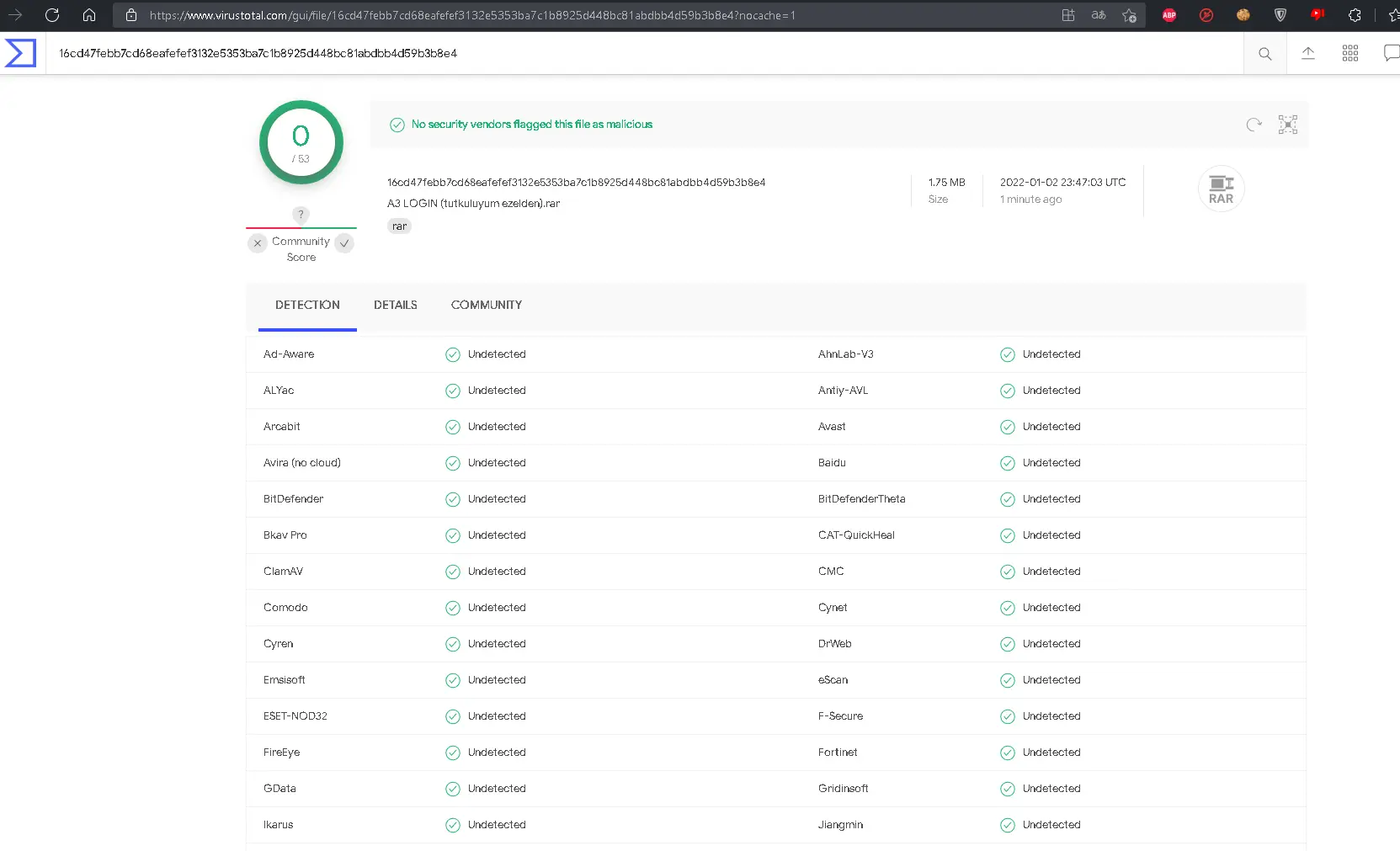The image size is (1400, 851).
Task: Click the Undetected result for Bkav Pro
Action: pos(497,535)
